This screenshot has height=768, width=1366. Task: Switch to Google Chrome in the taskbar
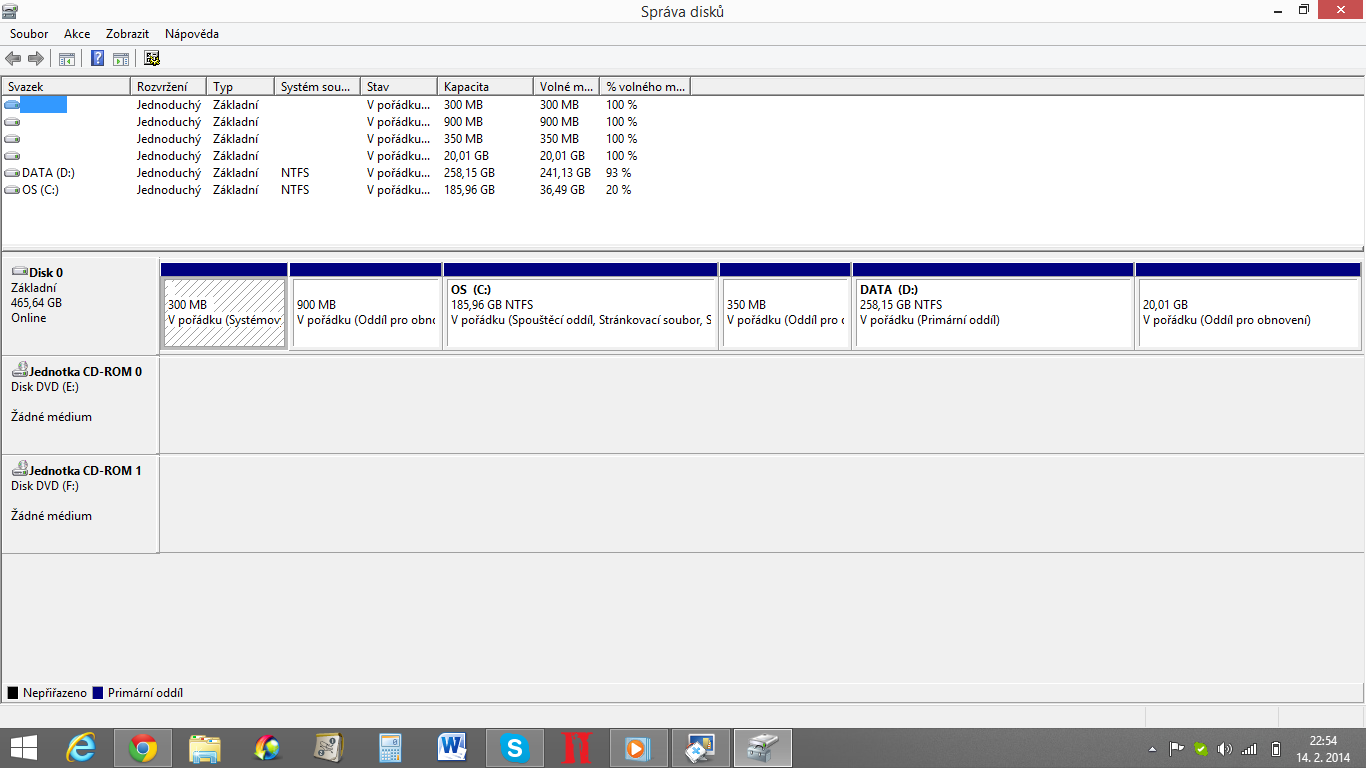pos(143,748)
